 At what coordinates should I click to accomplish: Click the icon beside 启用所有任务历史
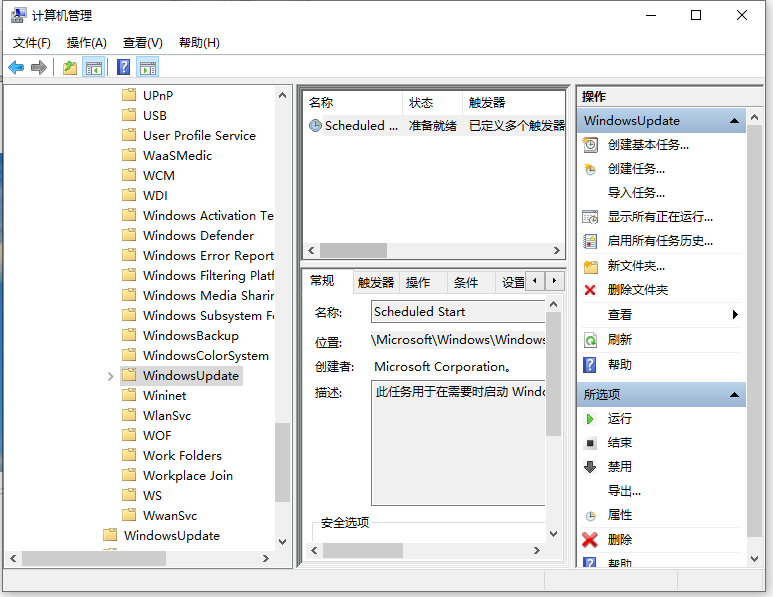click(590, 241)
